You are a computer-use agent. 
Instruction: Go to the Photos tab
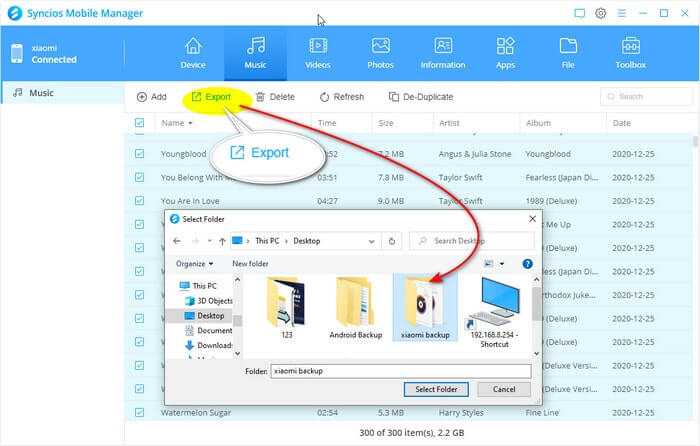tap(380, 53)
